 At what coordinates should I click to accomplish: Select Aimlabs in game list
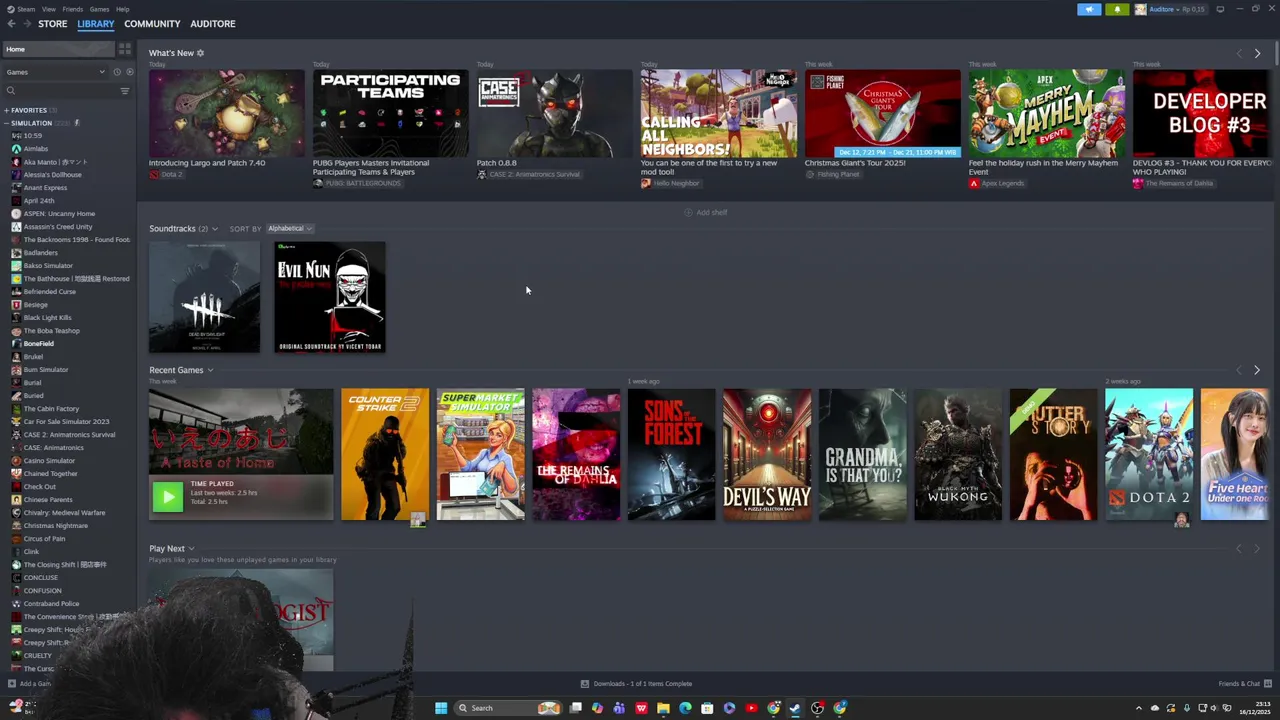tap(36, 149)
